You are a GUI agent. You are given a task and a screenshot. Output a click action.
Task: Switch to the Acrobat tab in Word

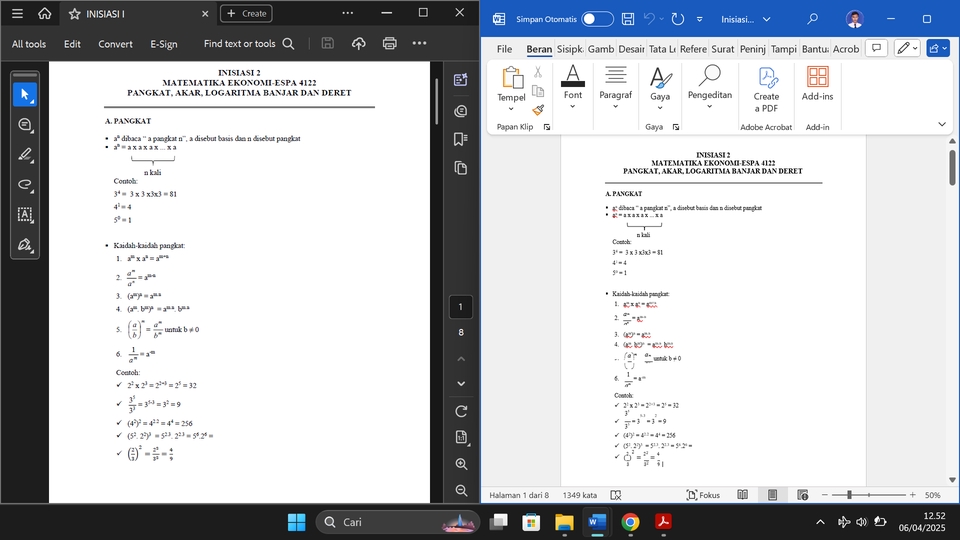point(846,49)
